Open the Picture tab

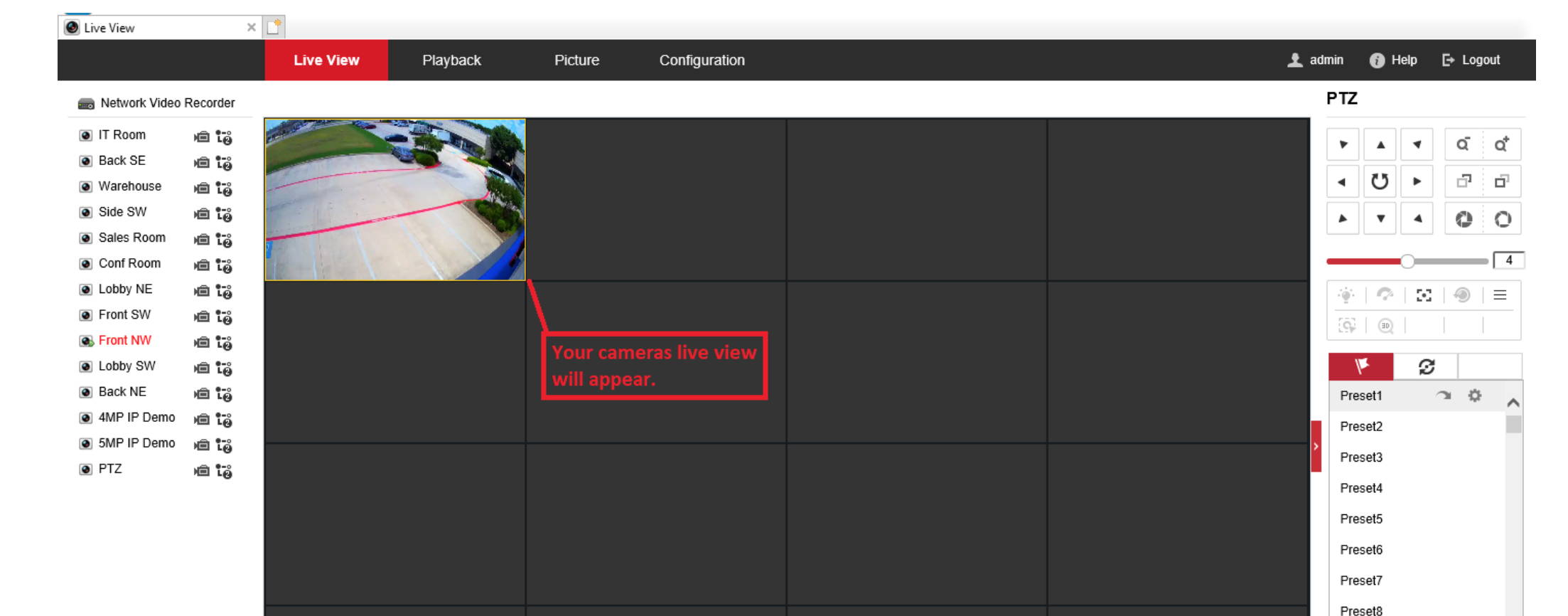(x=576, y=60)
